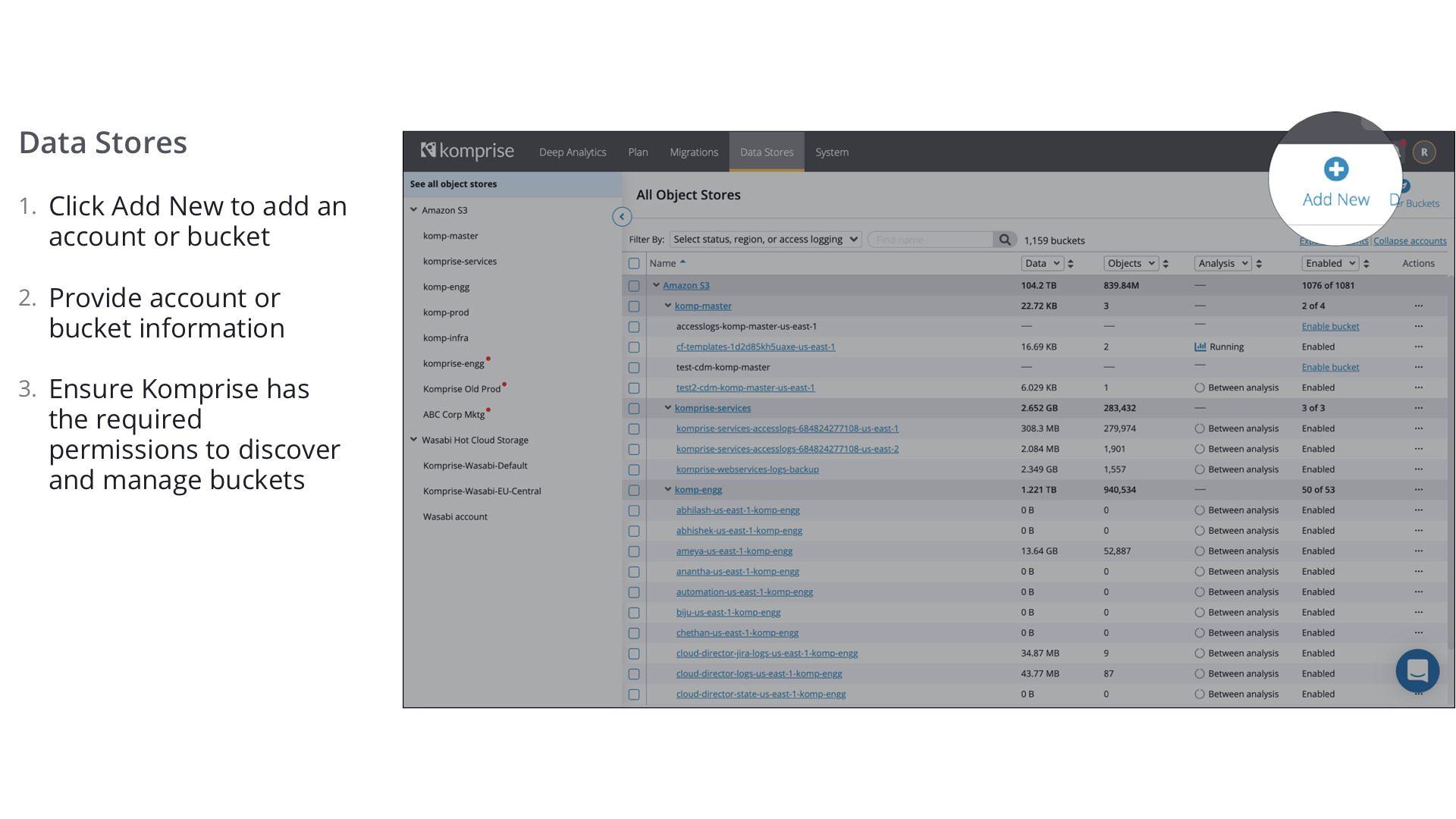Viewport: 1456px width, 819px height.
Task: Open actions menu for ameya-us-east-1-komp-engg
Action: (1419, 551)
